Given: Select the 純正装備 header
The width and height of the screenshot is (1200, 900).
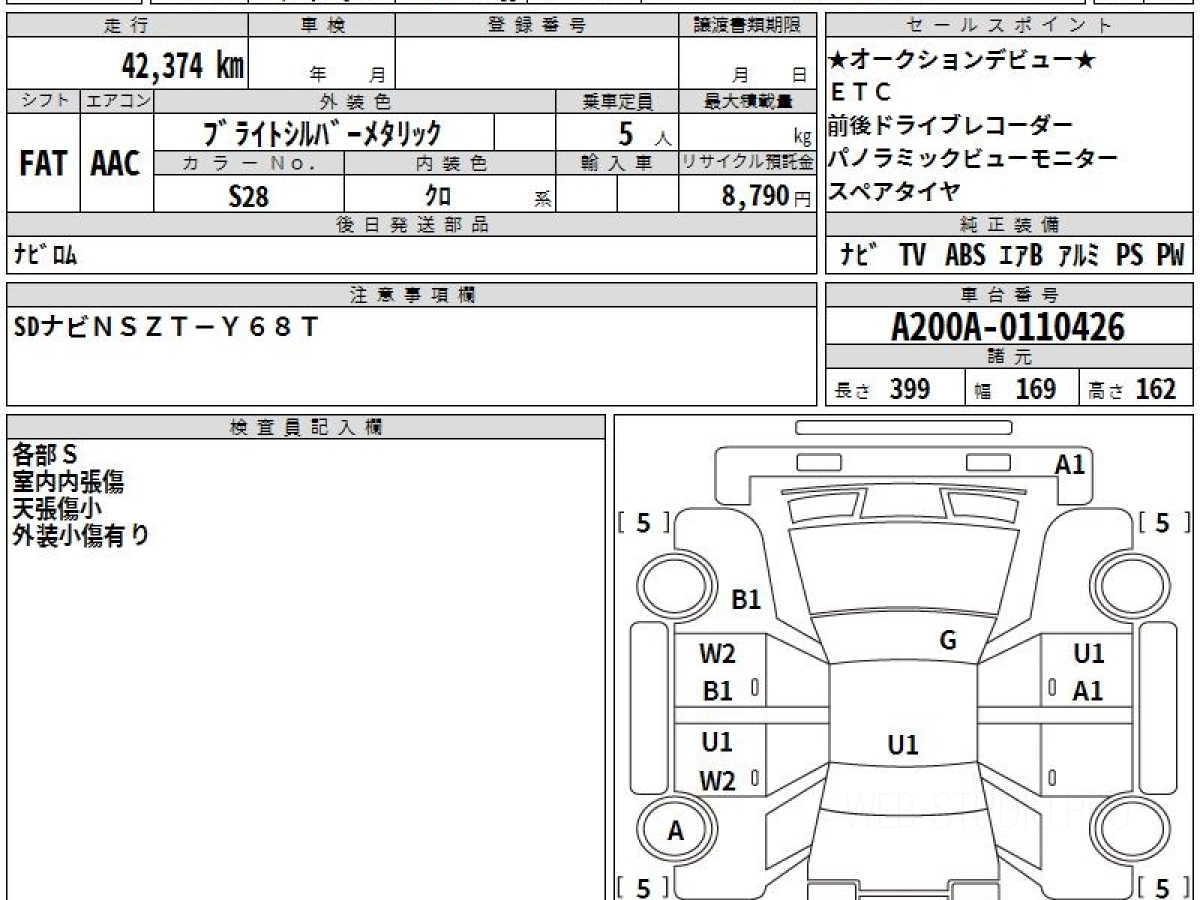Looking at the screenshot, I should click(x=1010, y=225).
